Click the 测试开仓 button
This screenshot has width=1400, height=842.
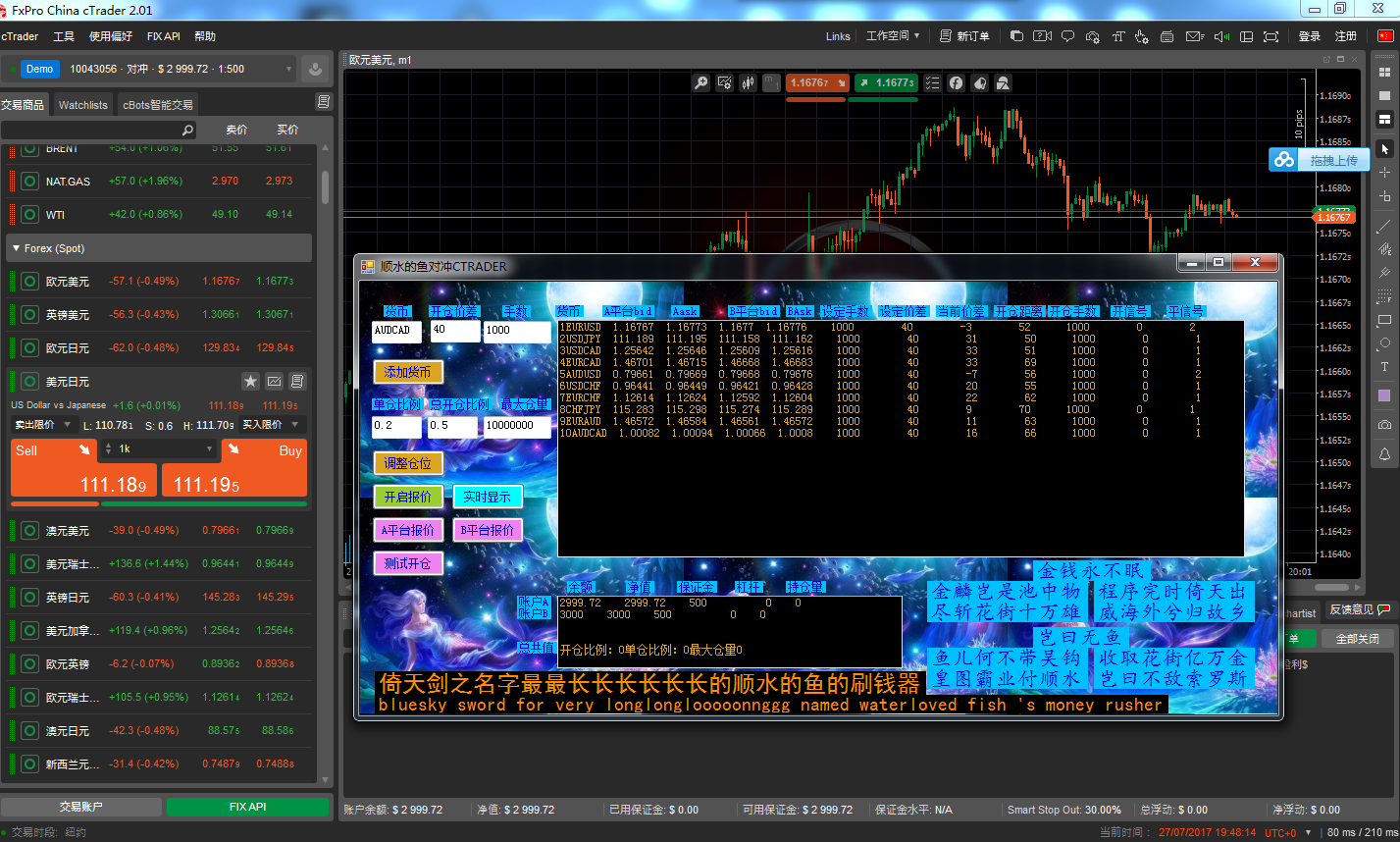[x=408, y=563]
